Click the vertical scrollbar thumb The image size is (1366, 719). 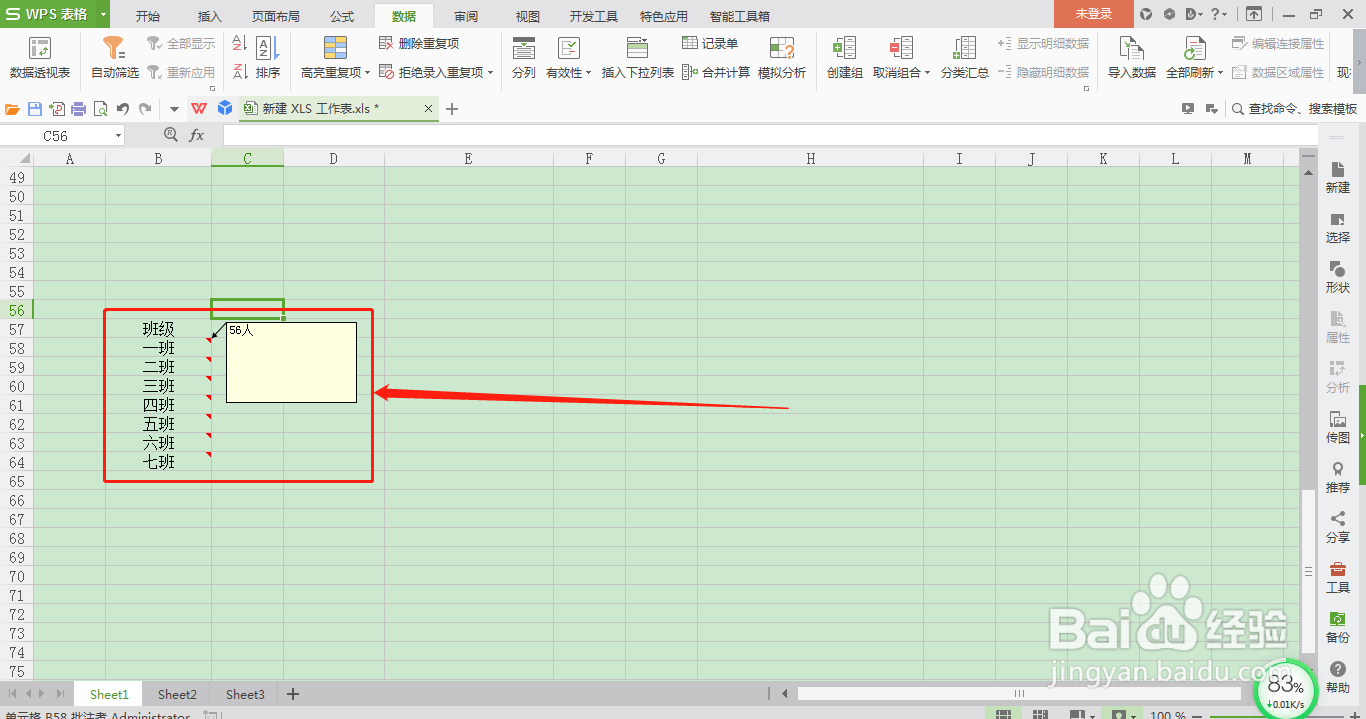pos(1308,571)
